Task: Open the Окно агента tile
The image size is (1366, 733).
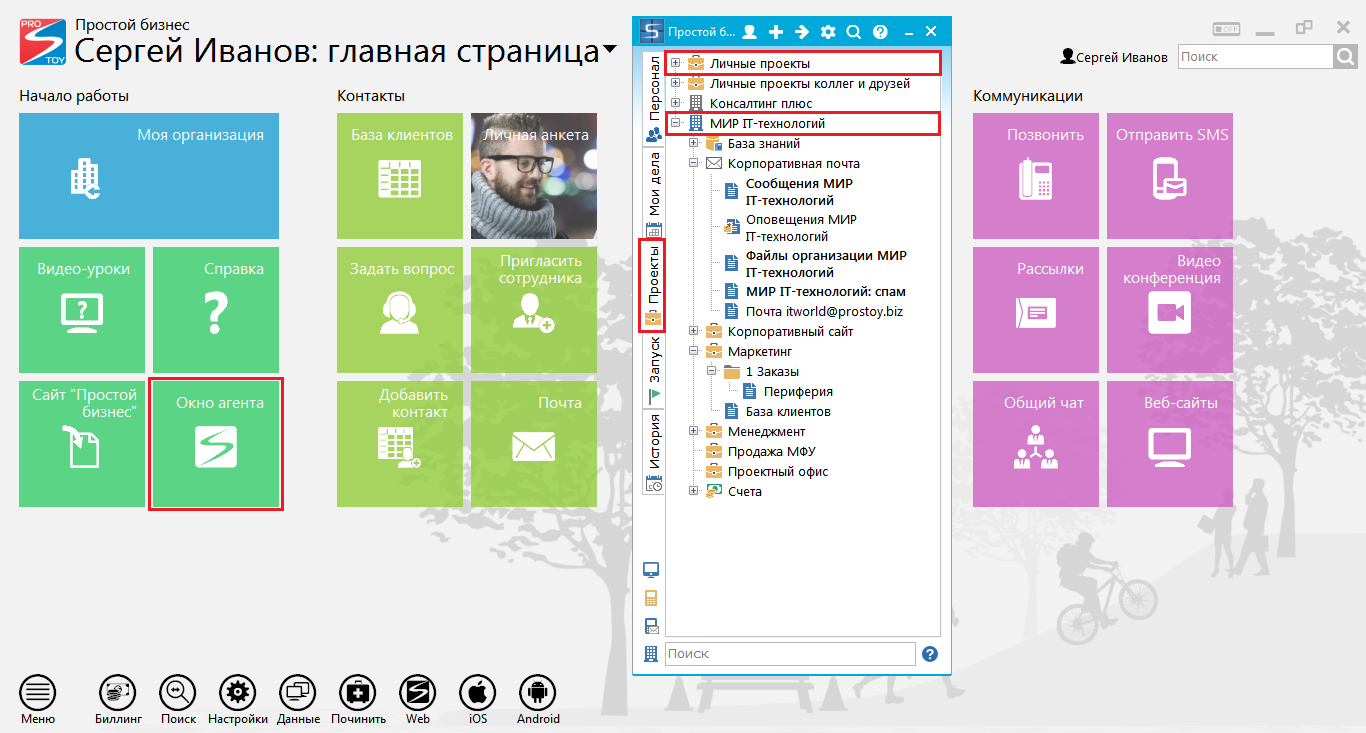Action: [216, 444]
